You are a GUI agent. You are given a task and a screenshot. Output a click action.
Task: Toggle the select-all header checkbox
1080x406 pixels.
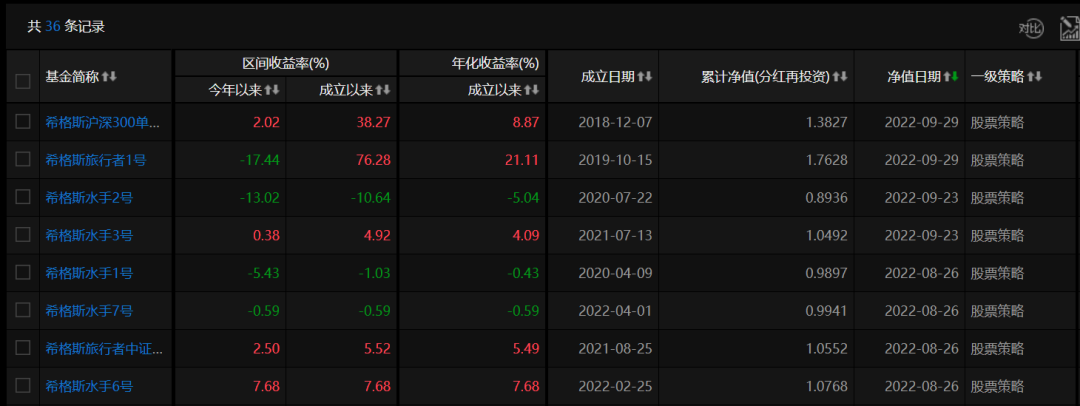point(23,81)
